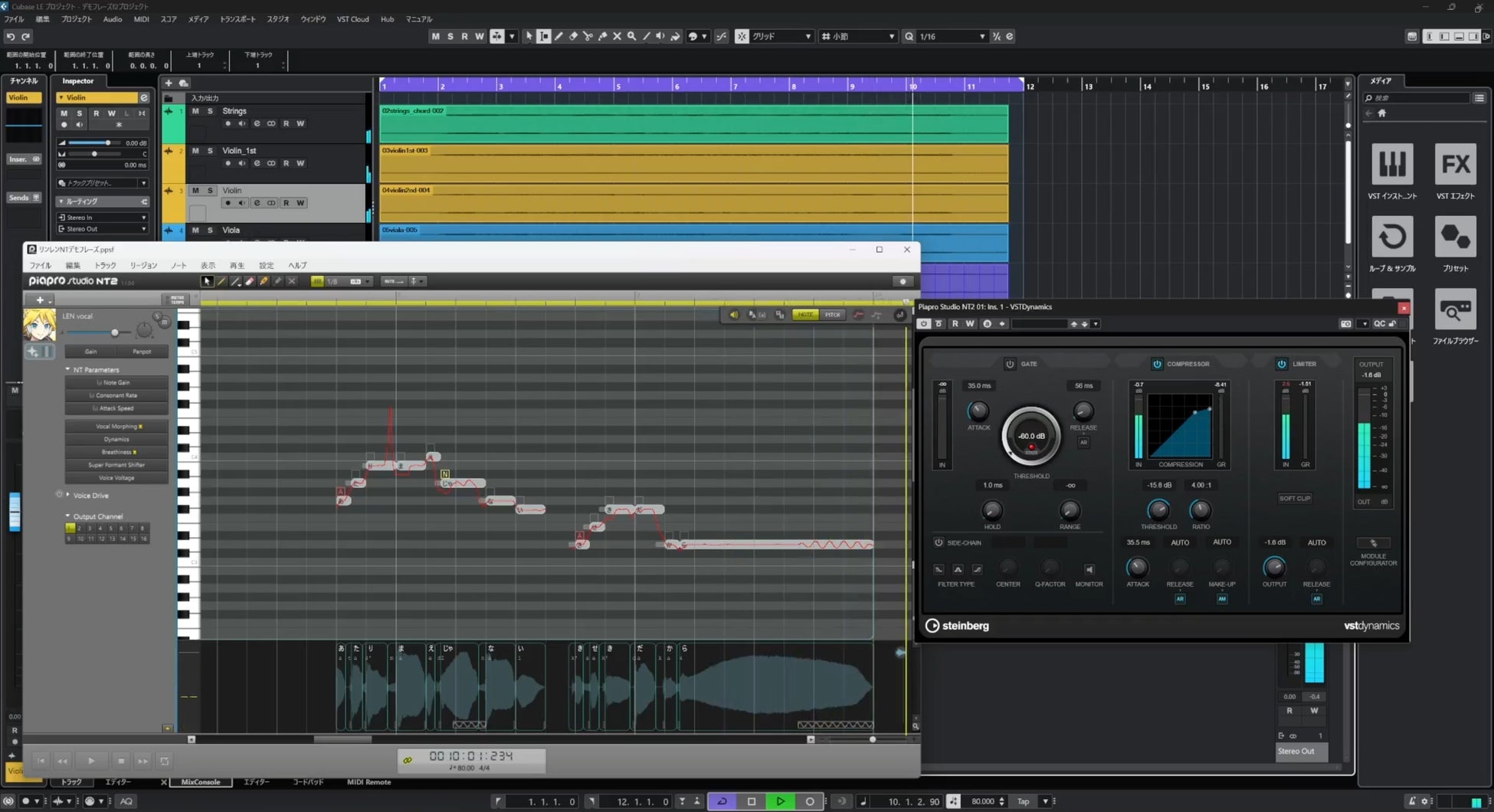Click the Vocal Morphing parameter button
Image resolution: width=1494 pixels, height=812 pixels.
tap(116, 427)
